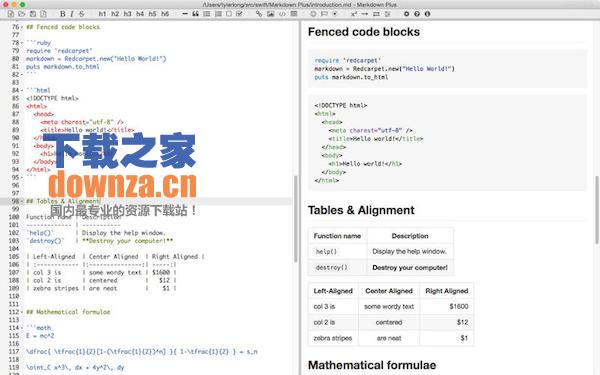Image resolution: width=600 pixels, height=375 pixels.
Task: Click 'puts markdown.to_html' in the preview code block
Action: [351, 77]
